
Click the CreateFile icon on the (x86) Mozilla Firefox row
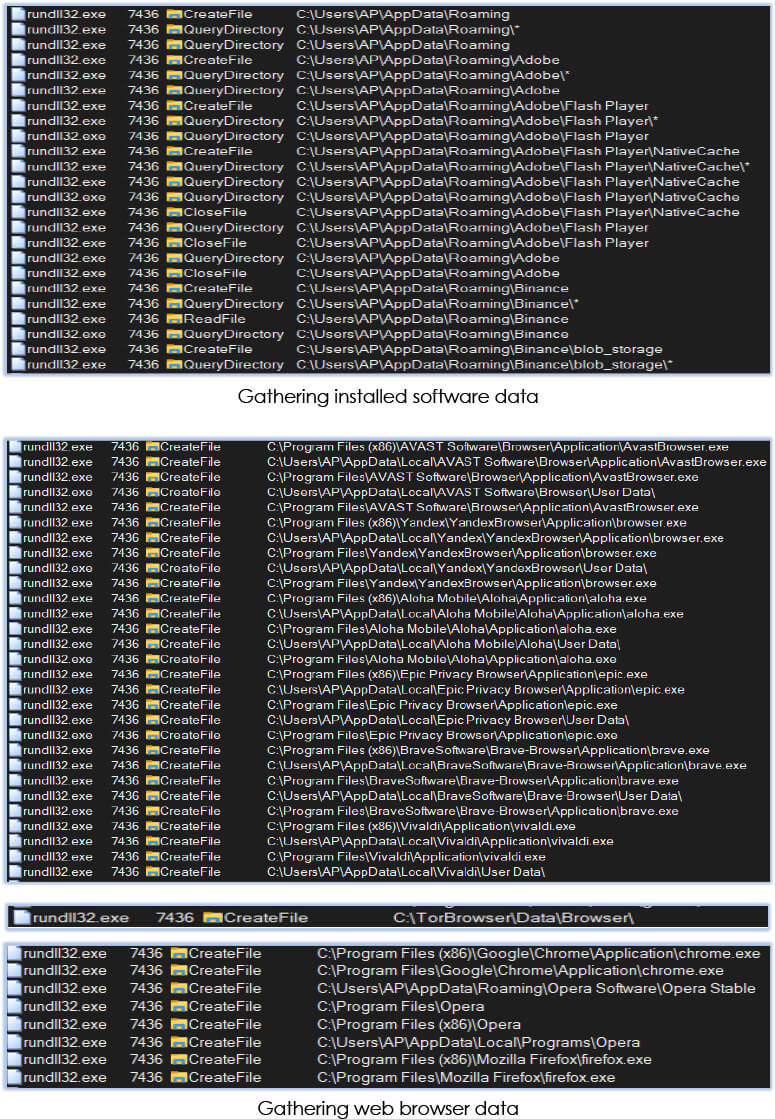click(x=178, y=1060)
